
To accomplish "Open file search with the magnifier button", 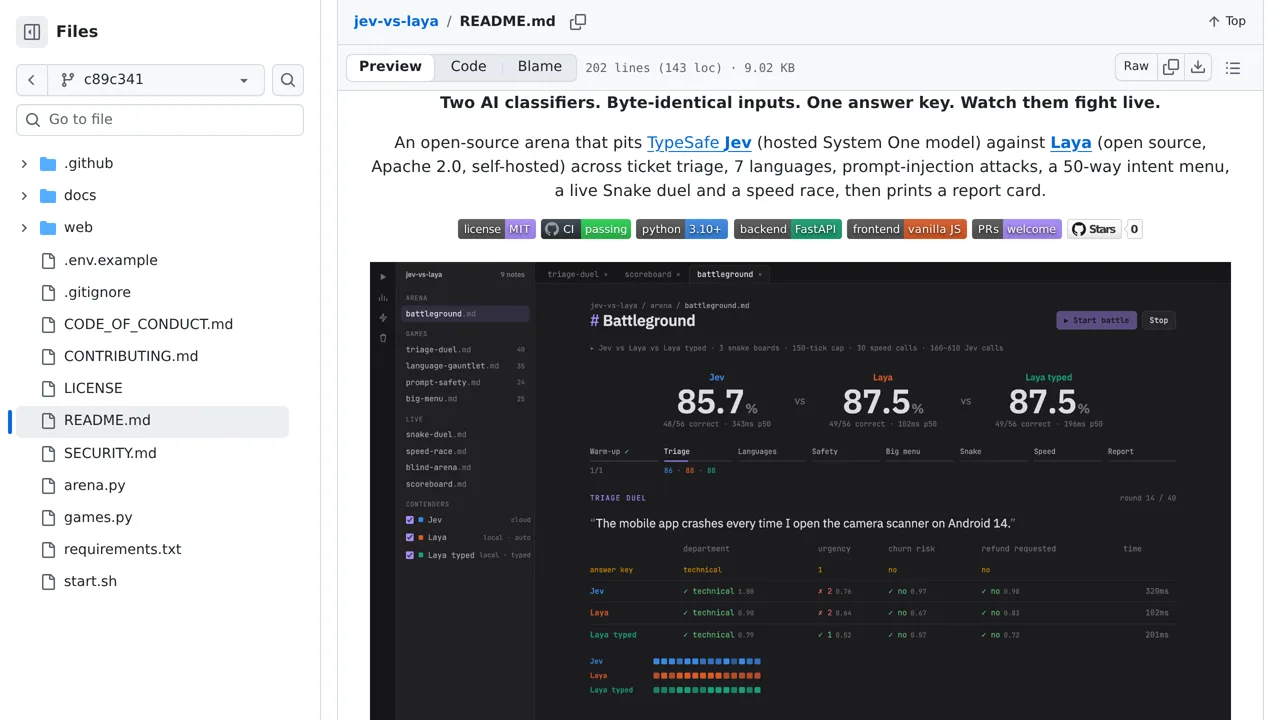I will click(x=288, y=80).
